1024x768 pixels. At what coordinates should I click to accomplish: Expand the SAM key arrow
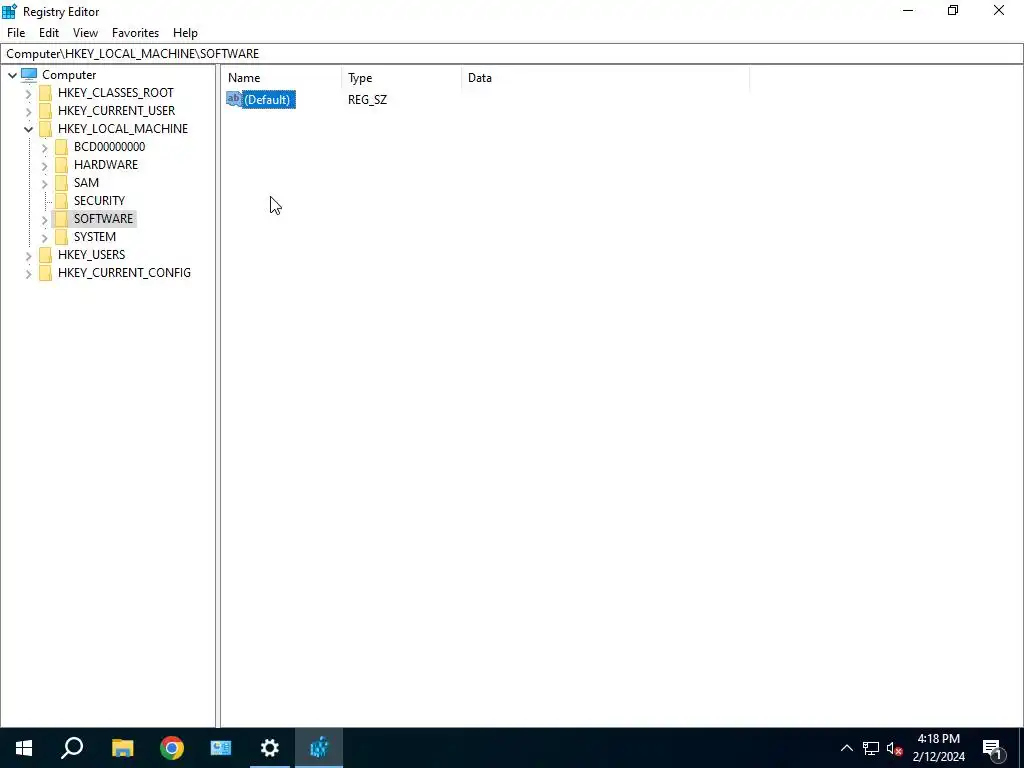[44, 184]
